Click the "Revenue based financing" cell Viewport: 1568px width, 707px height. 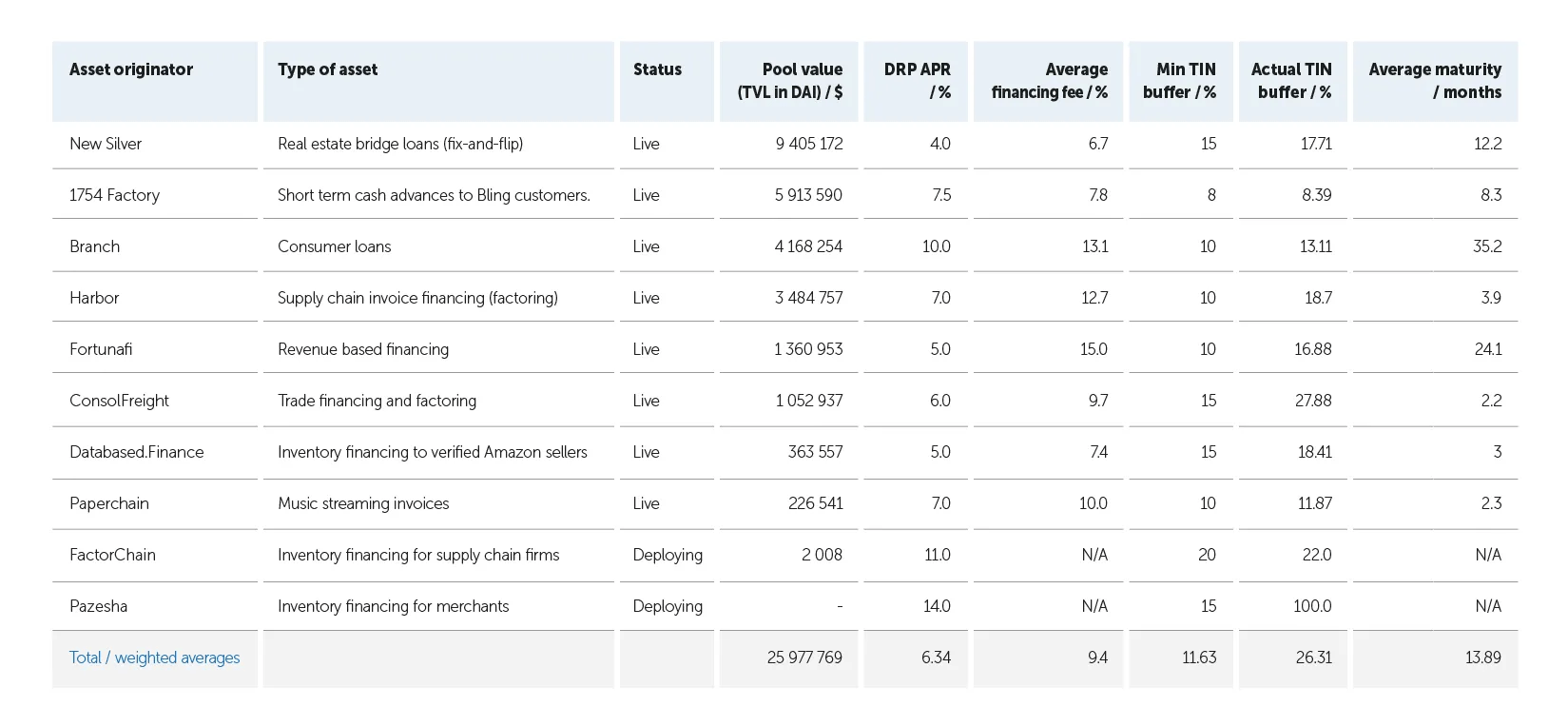(x=363, y=349)
